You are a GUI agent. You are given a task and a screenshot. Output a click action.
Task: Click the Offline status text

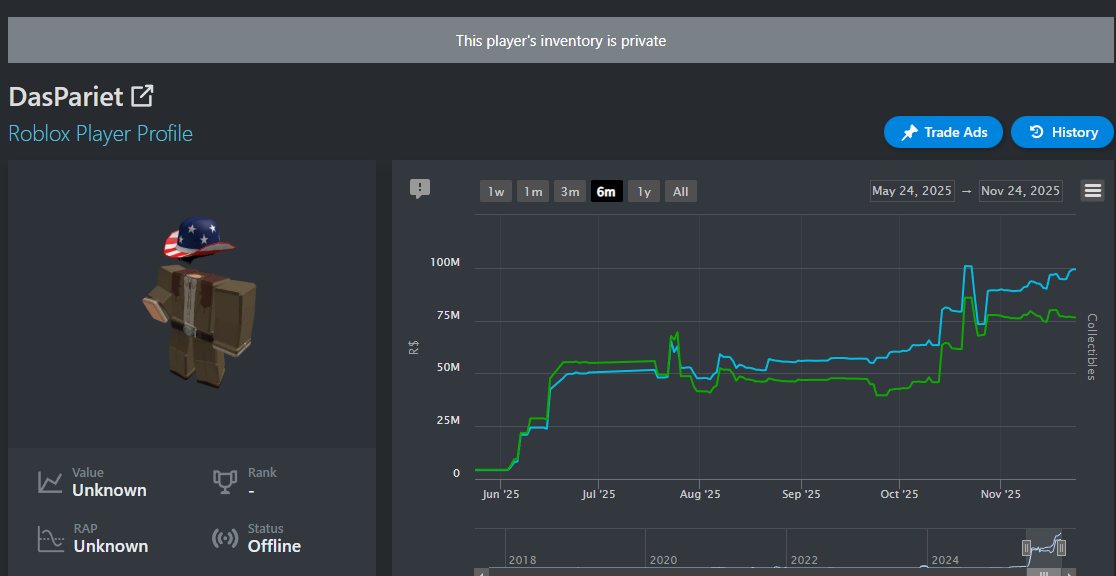[274, 546]
